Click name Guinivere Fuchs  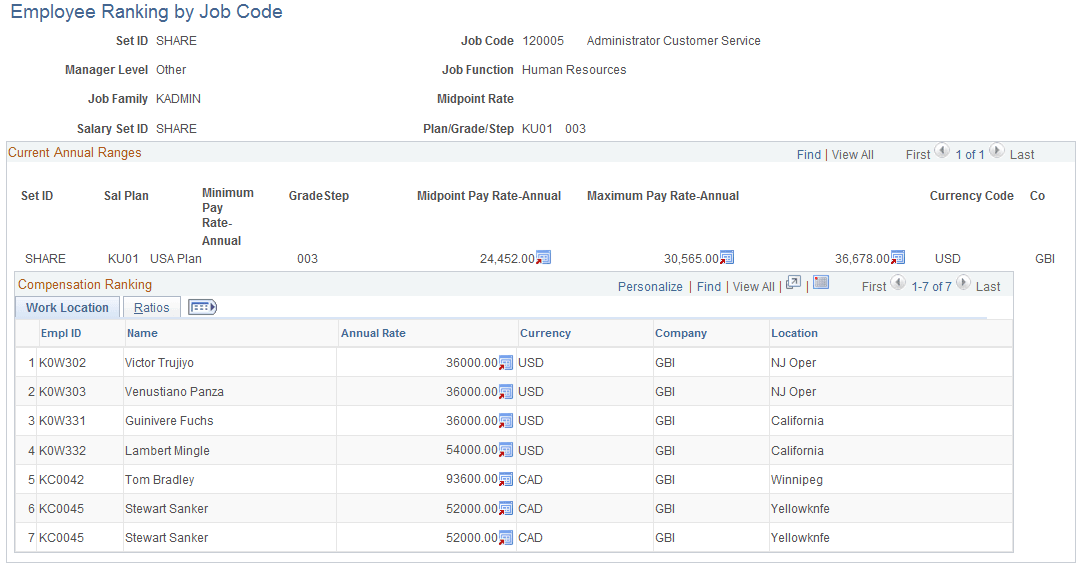[169, 421]
